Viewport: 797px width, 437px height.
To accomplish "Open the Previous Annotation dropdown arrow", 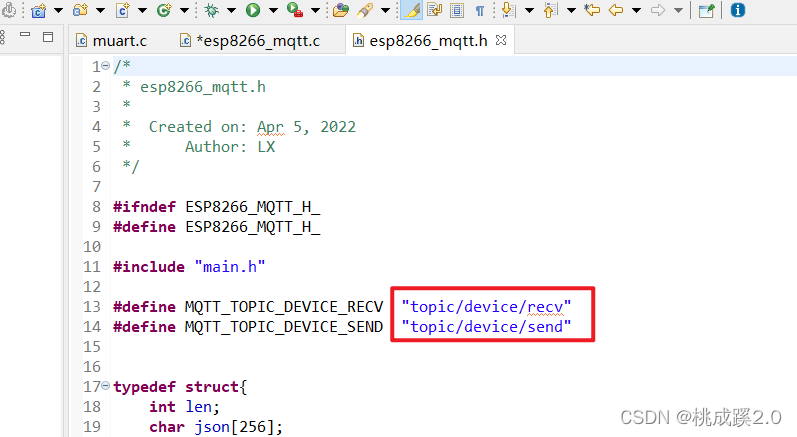I will [x=571, y=10].
